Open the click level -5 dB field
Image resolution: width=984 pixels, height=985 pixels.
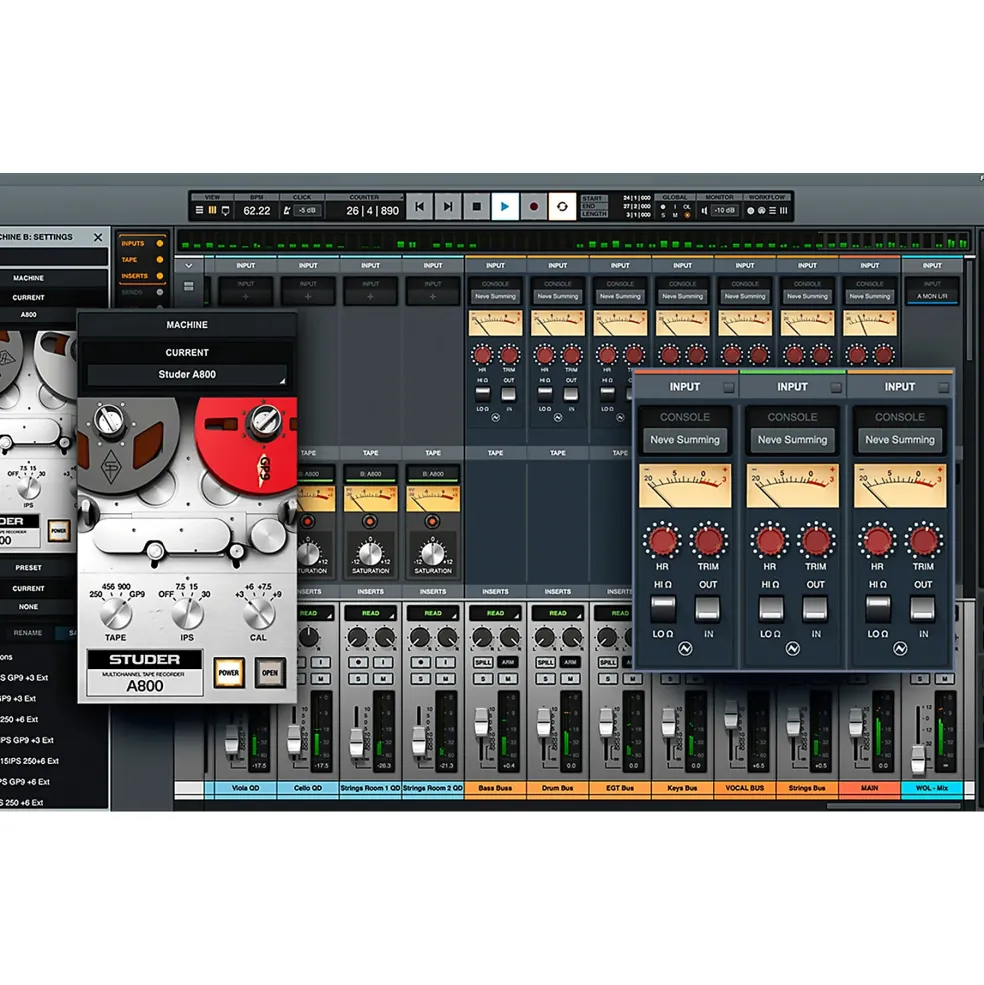(307, 210)
